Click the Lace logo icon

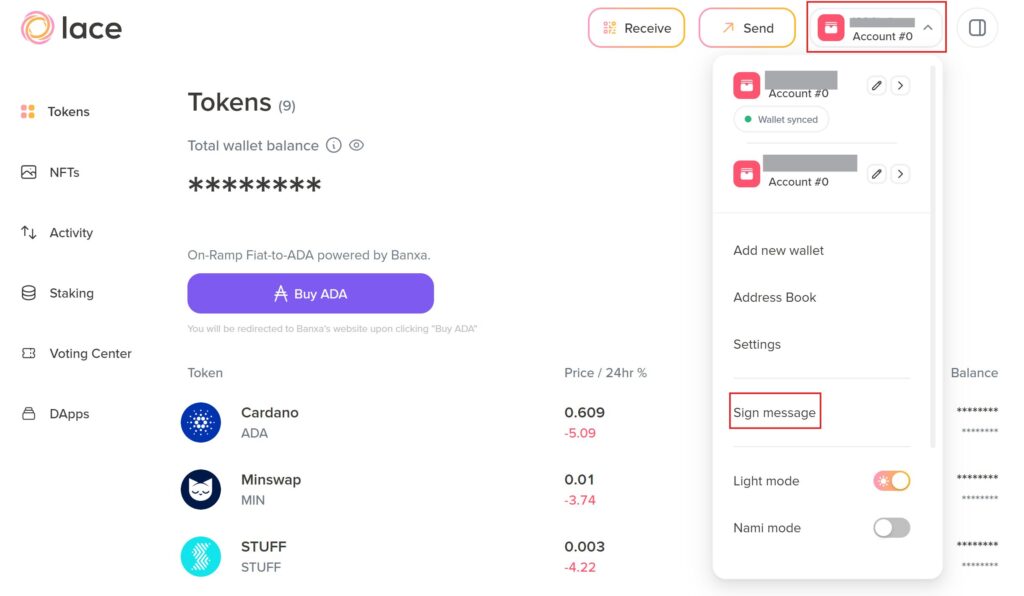pyautogui.click(x=37, y=28)
